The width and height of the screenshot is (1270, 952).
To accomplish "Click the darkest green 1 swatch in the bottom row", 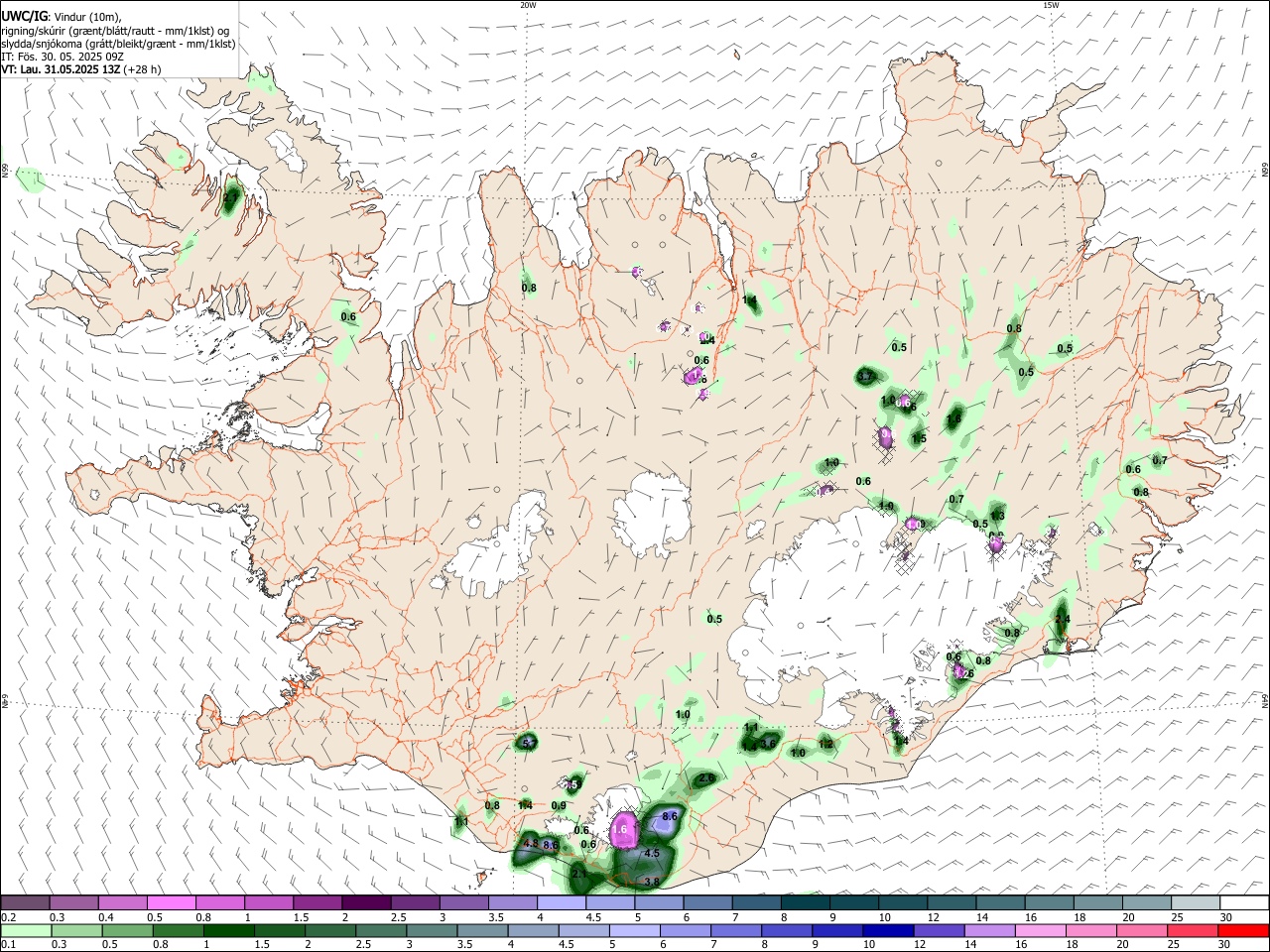I will tap(229, 930).
